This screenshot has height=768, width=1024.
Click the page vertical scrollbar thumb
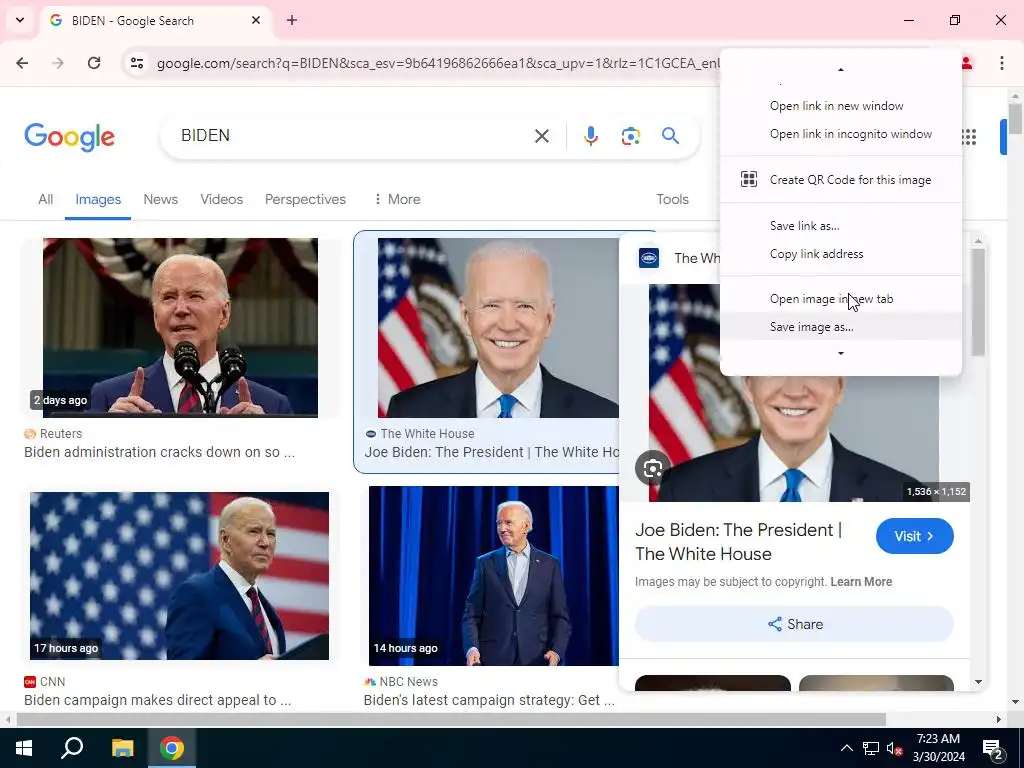(1015, 119)
